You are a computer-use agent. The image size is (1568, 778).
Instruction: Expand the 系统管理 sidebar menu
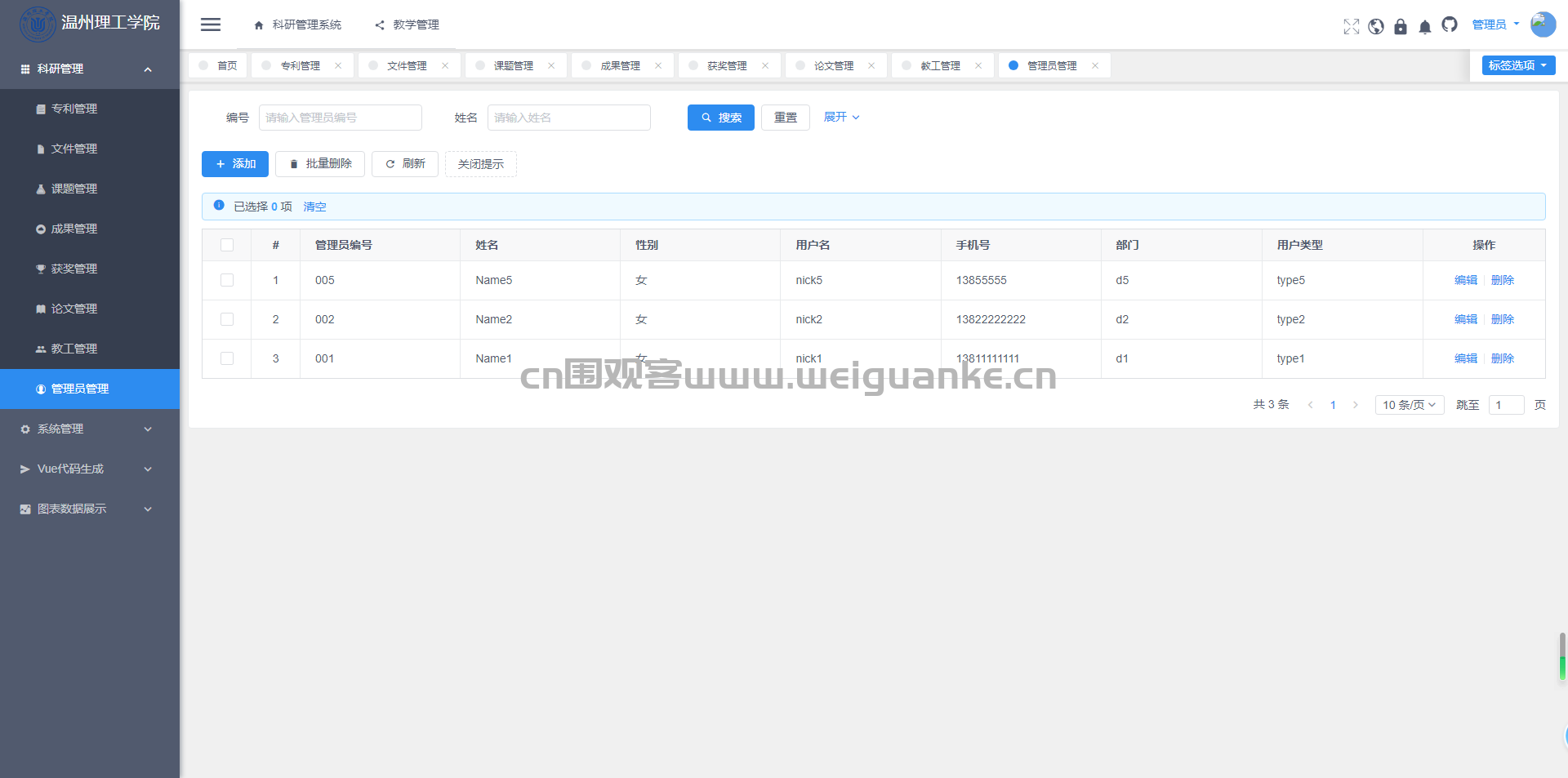click(x=88, y=429)
